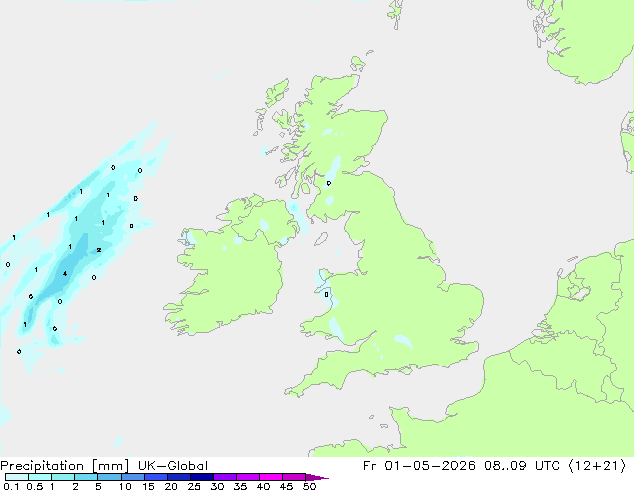
Task: Pick the 10–15 mm blue legend swatch
Action: coord(132,477)
